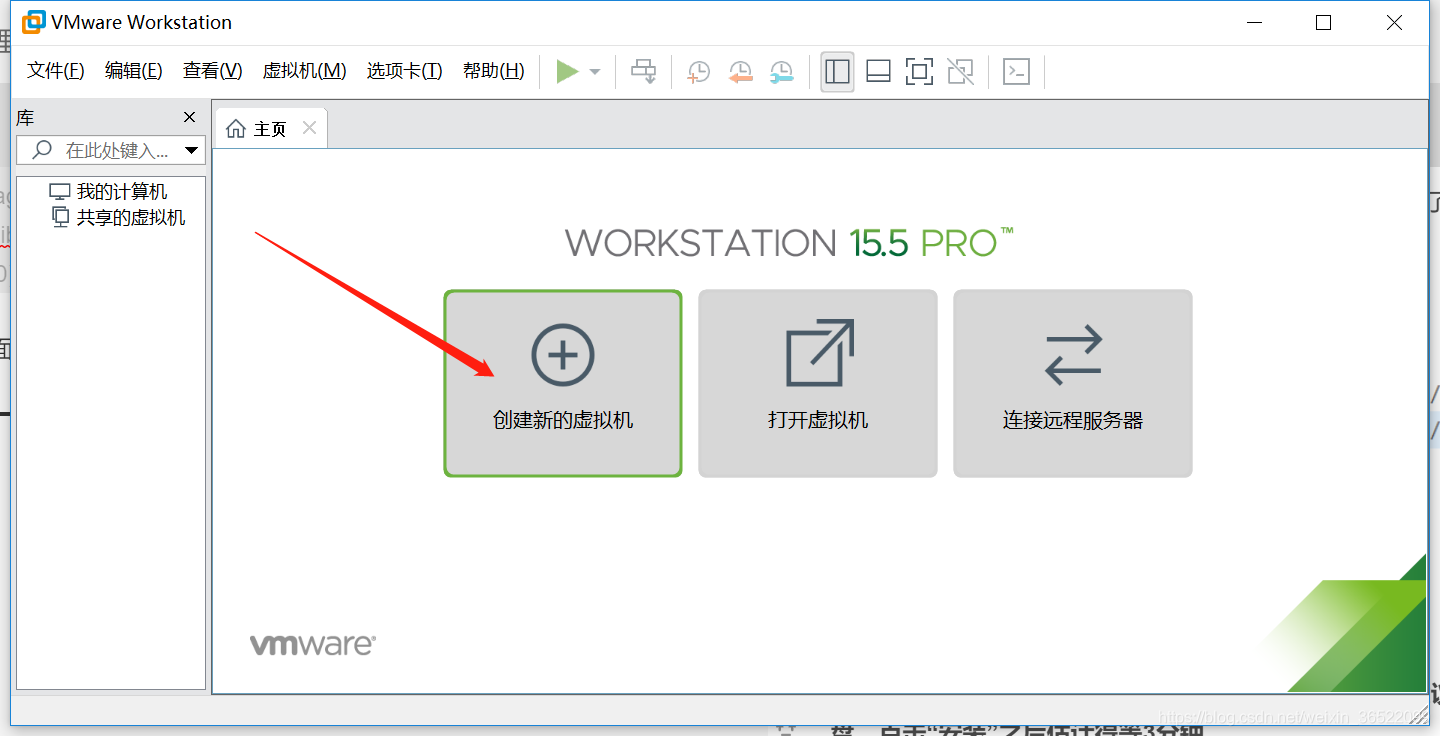Viewport: 1440px width, 736px height.
Task: Open the 查看(V) menu
Action: click(213, 71)
